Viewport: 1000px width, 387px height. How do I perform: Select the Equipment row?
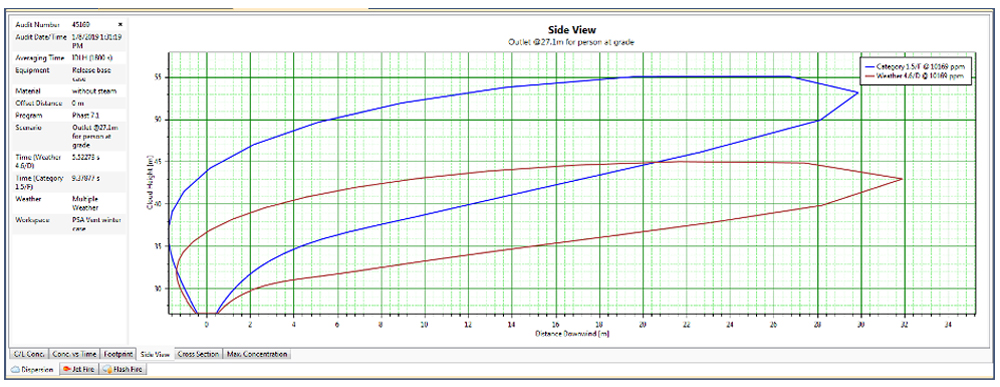[x=69, y=75]
